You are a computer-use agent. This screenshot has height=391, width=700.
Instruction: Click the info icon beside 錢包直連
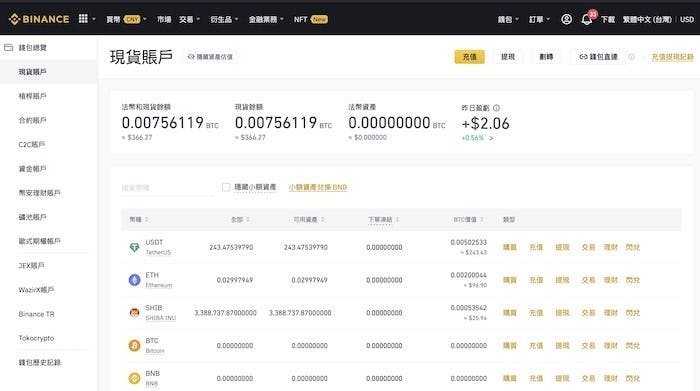[x=631, y=57]
